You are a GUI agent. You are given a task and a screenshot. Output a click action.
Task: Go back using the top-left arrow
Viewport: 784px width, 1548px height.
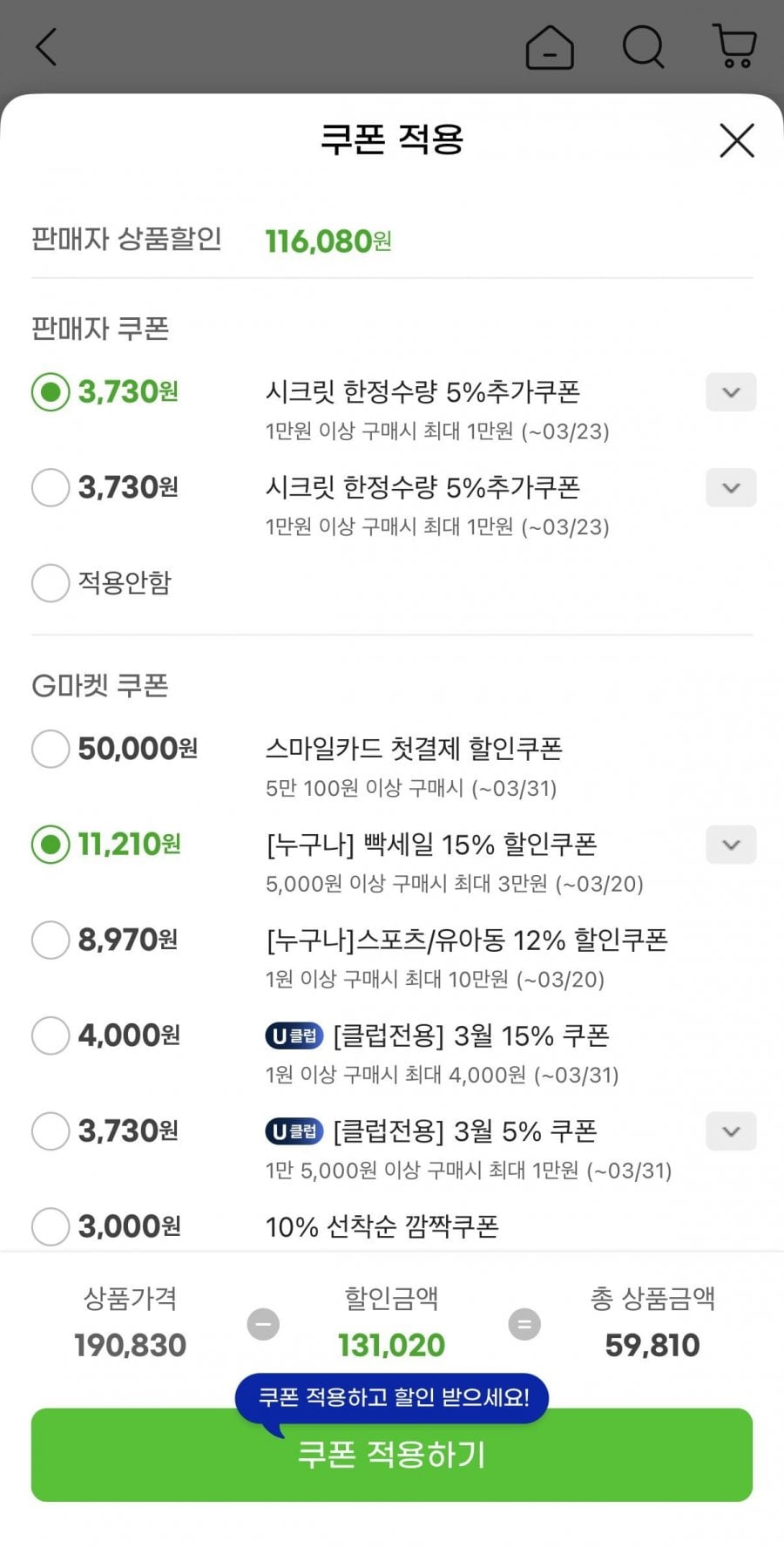[x=47, y=47]
